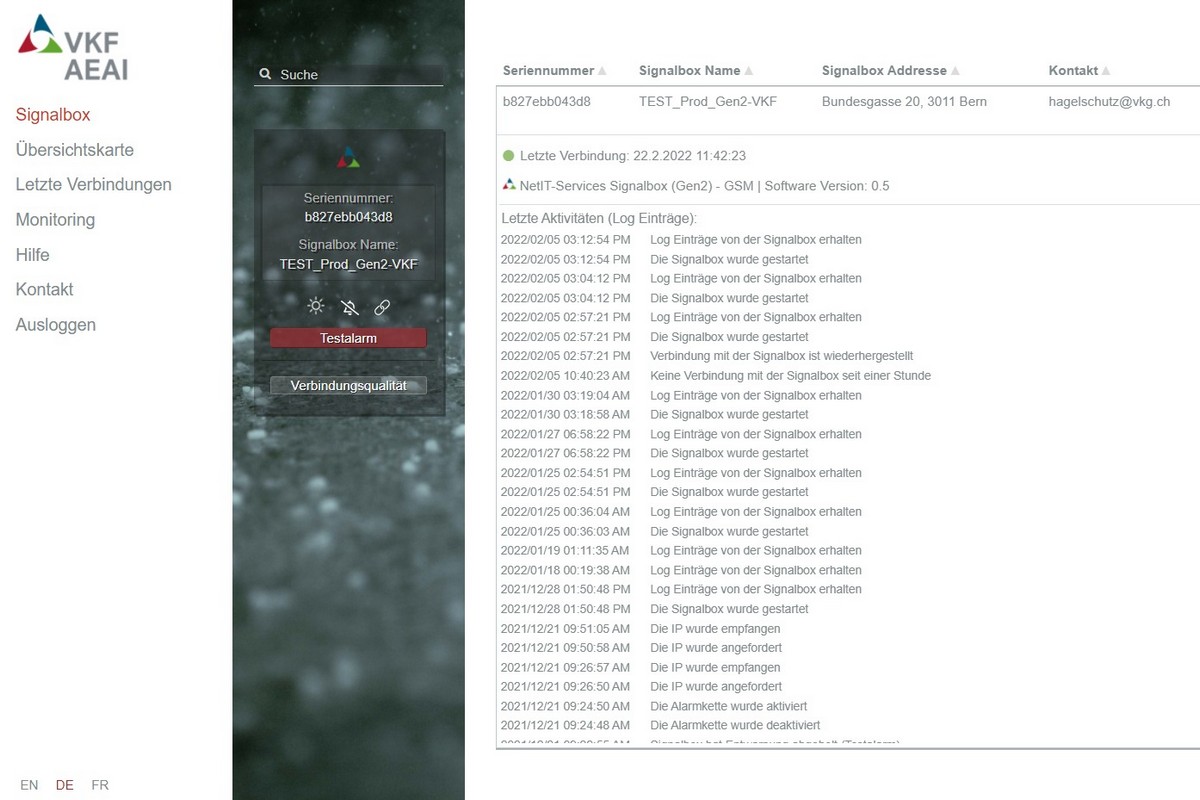Switch language to EN
The width and height of the screenshot is (1200, 800).
(x=29, y=785)
